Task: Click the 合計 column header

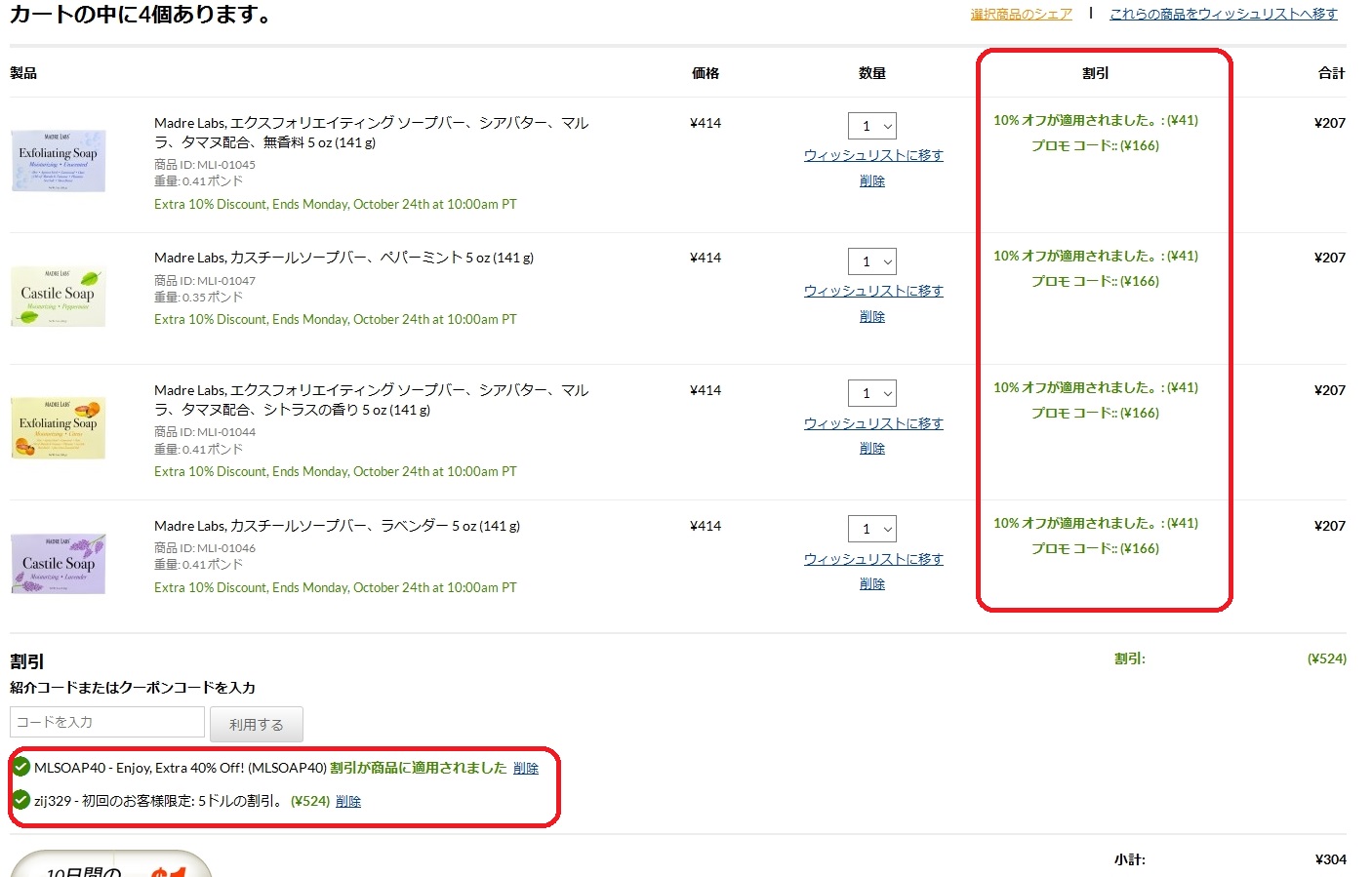Action: coord(1331,73)
